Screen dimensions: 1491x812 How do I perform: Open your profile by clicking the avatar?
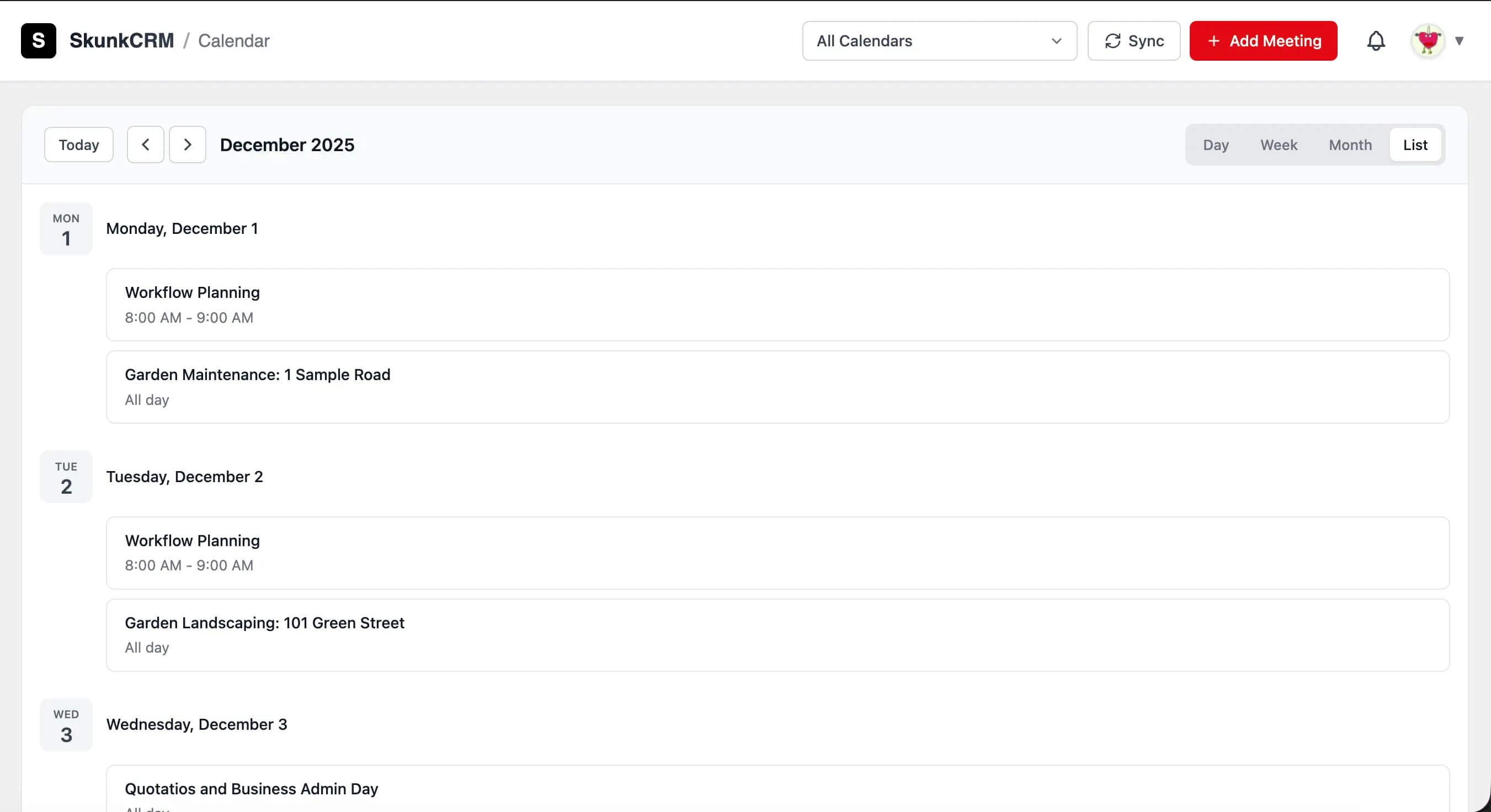pyautogui.click(x=1428, y=40)
